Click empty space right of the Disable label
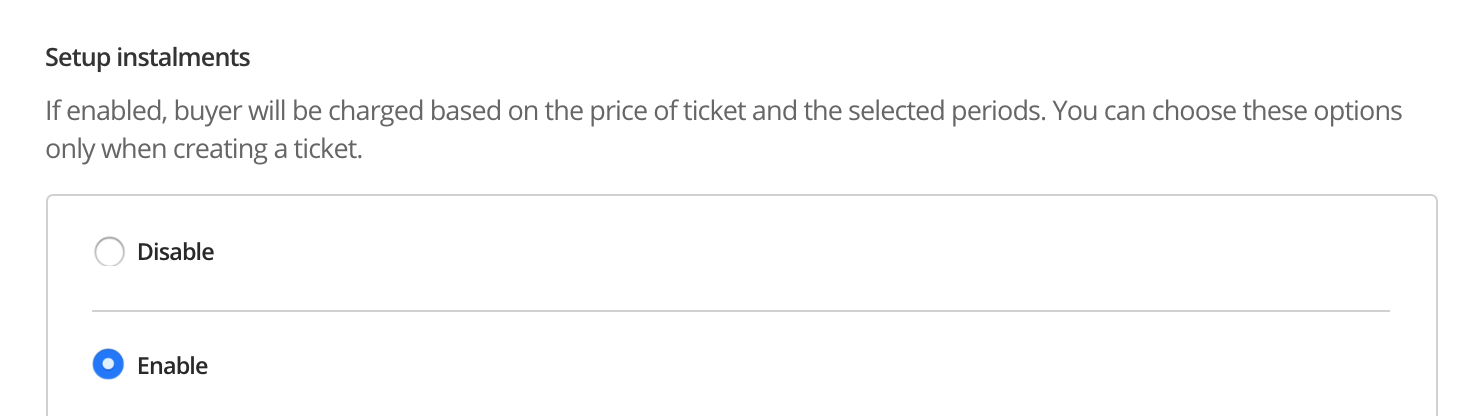 700,252
